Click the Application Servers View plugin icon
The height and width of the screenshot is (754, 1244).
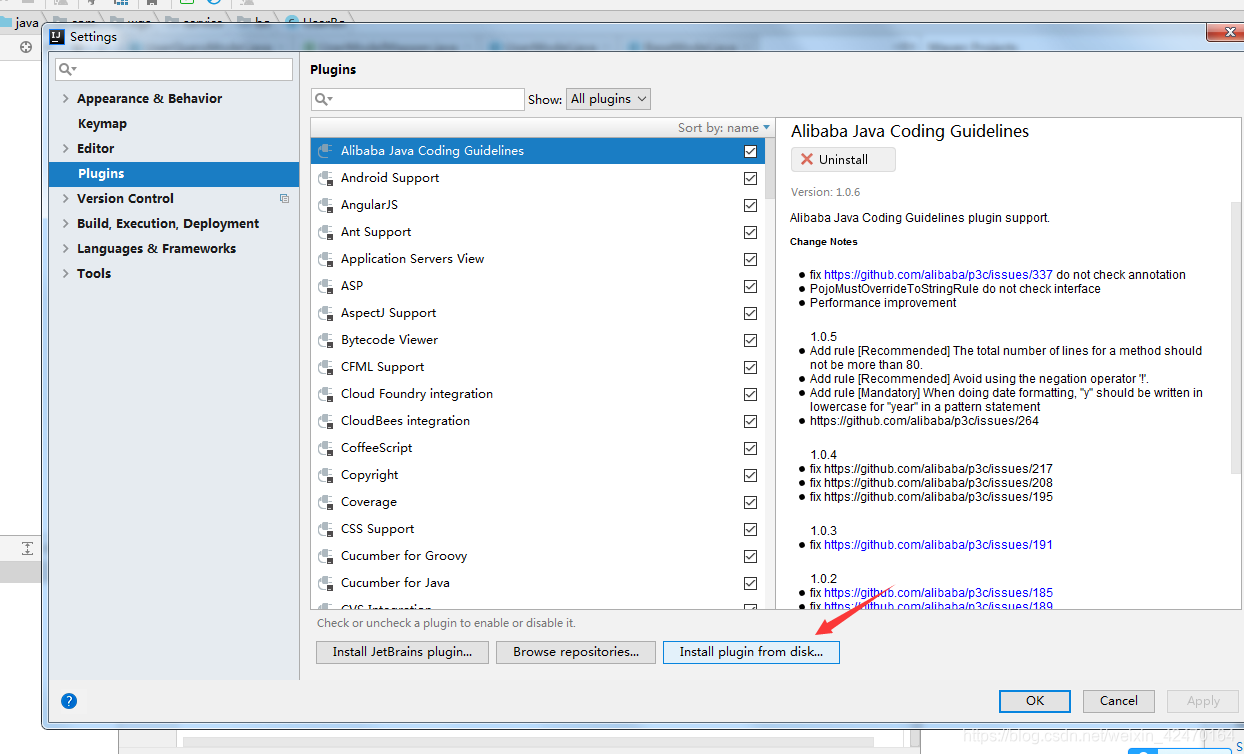325,259
